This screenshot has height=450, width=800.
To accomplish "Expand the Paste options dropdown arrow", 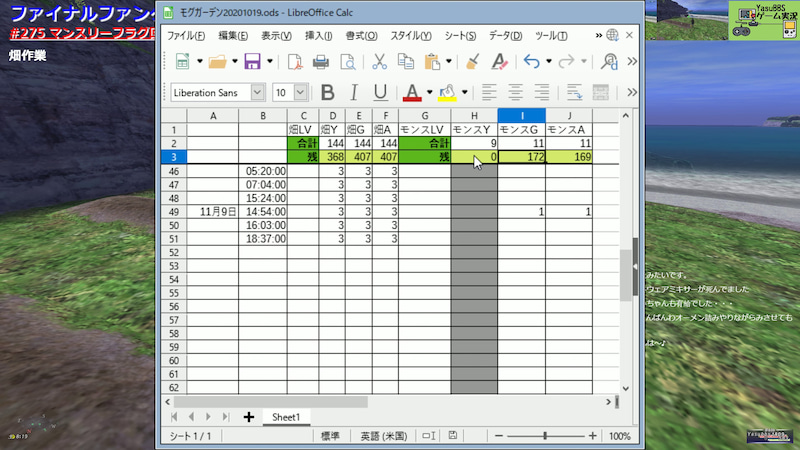I will tap(449, 62).
